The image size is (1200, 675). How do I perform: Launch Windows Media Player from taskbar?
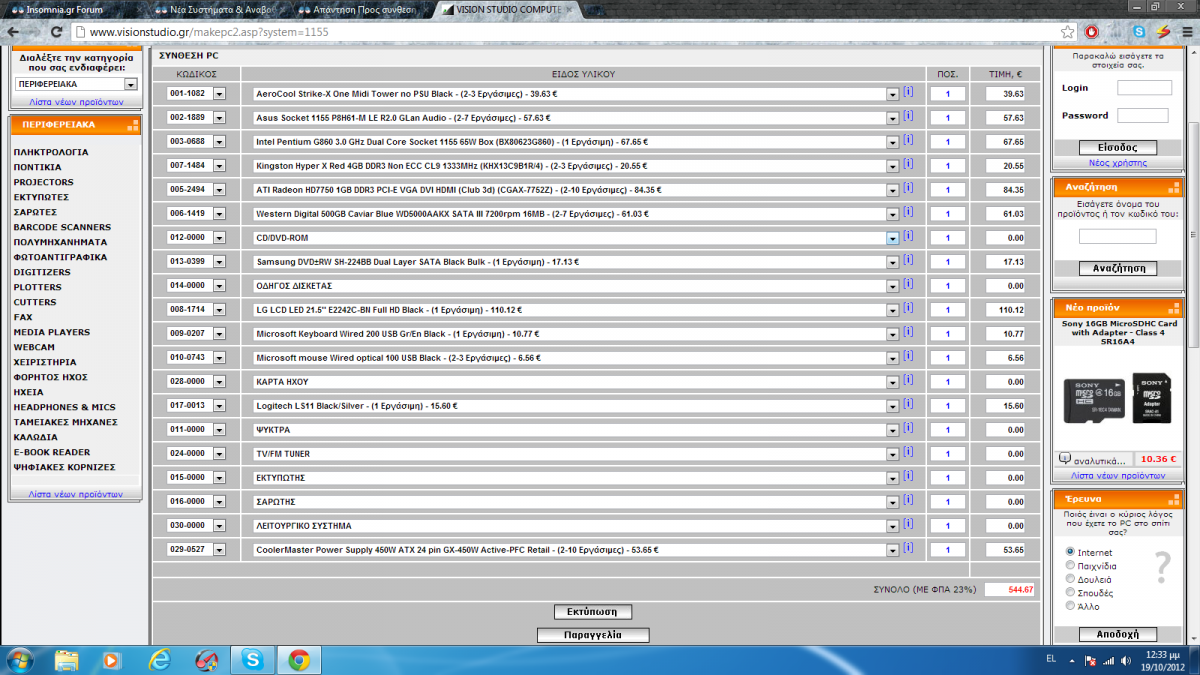click(112, 659)
